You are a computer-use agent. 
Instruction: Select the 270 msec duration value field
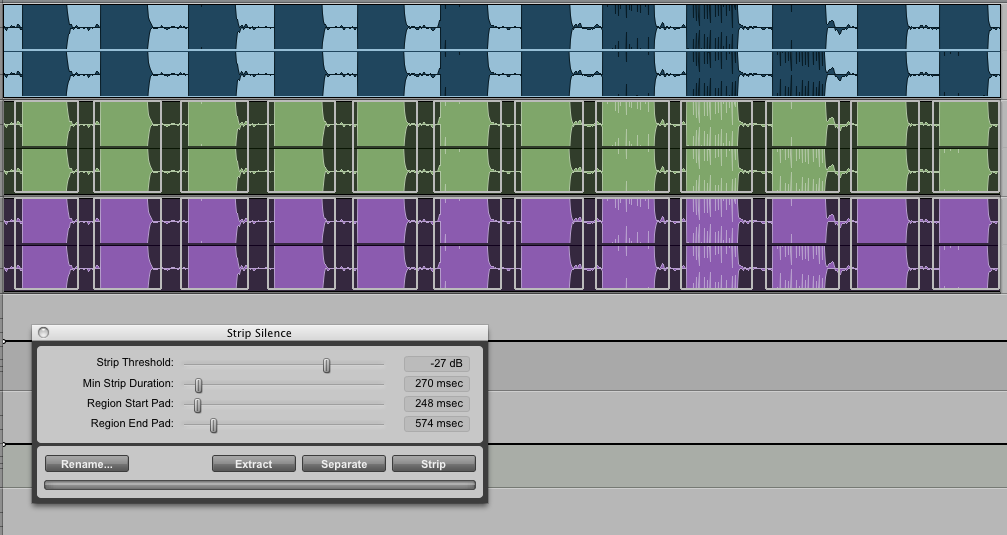coord(437,383)
